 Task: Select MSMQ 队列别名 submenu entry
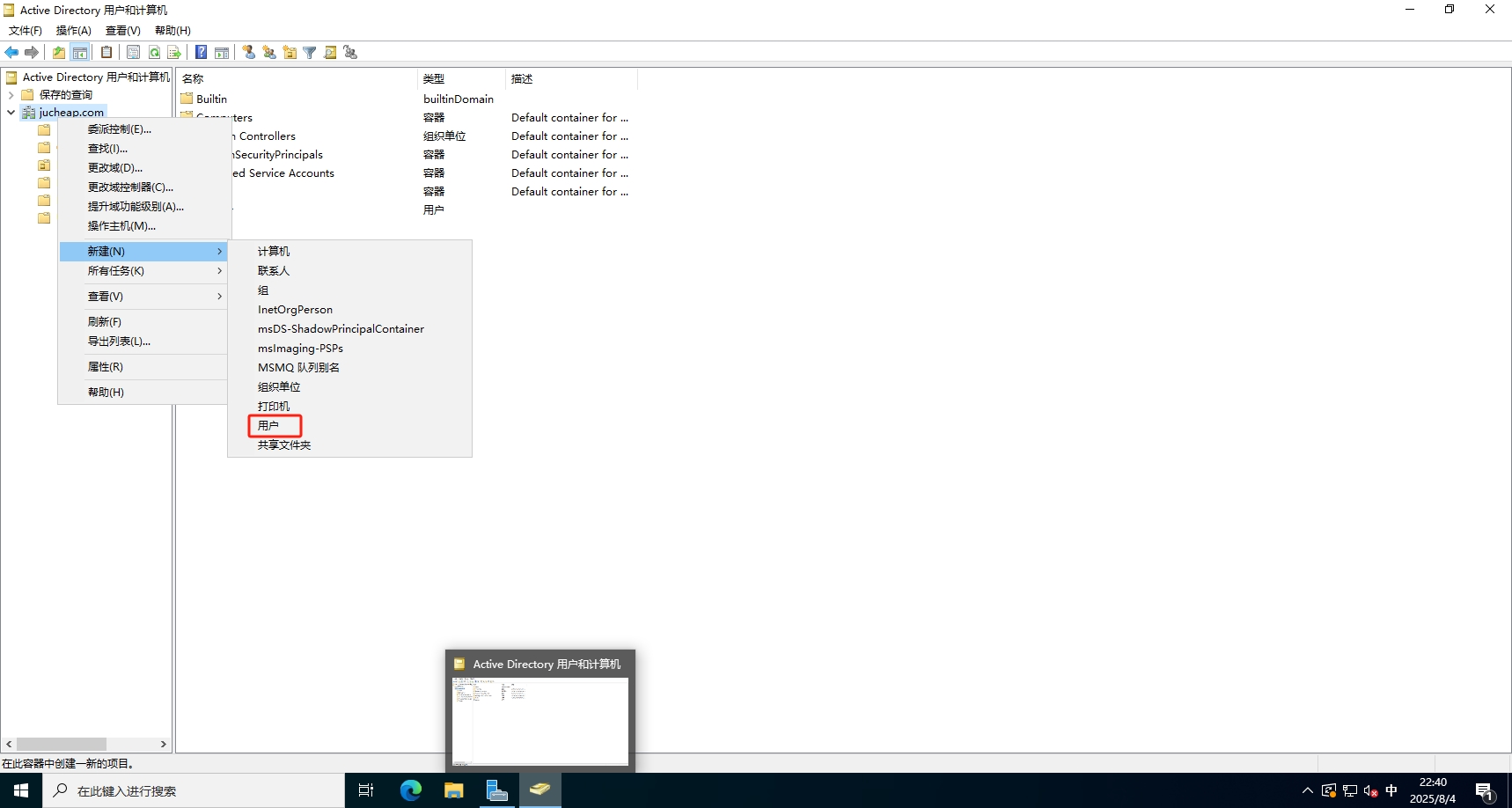(349, 368)
